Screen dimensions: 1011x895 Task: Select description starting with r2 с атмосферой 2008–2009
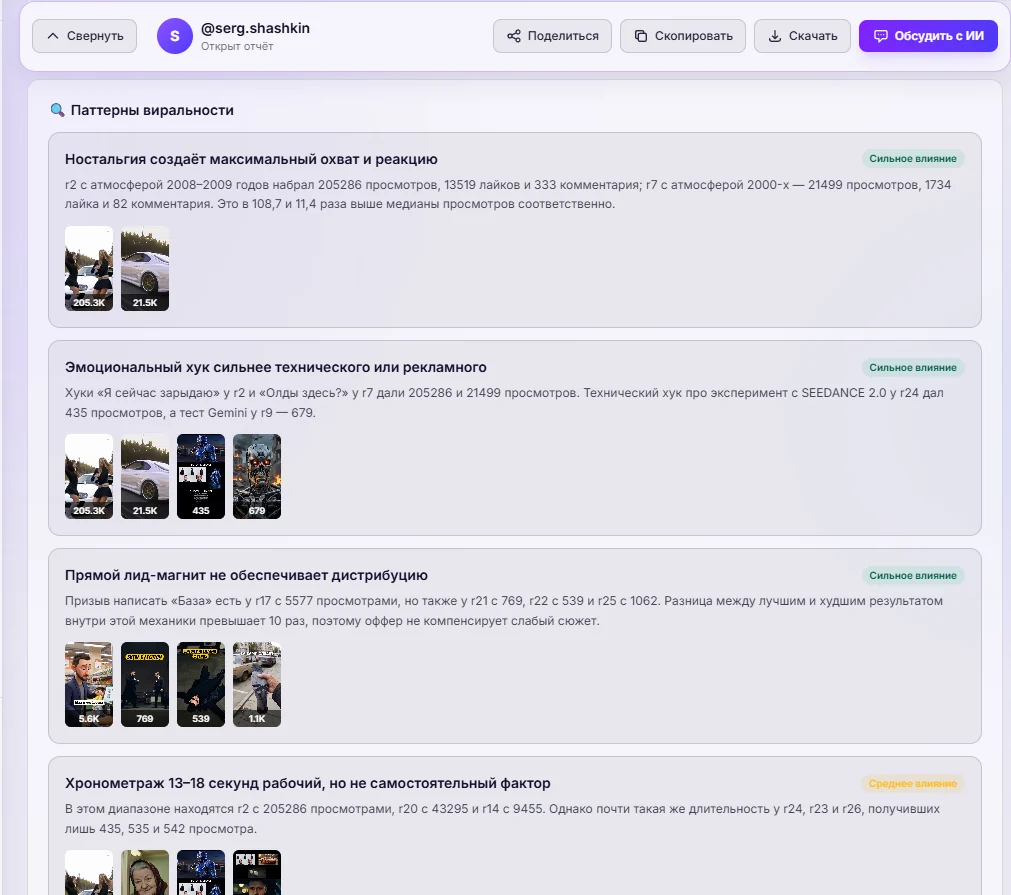(508, 194)
